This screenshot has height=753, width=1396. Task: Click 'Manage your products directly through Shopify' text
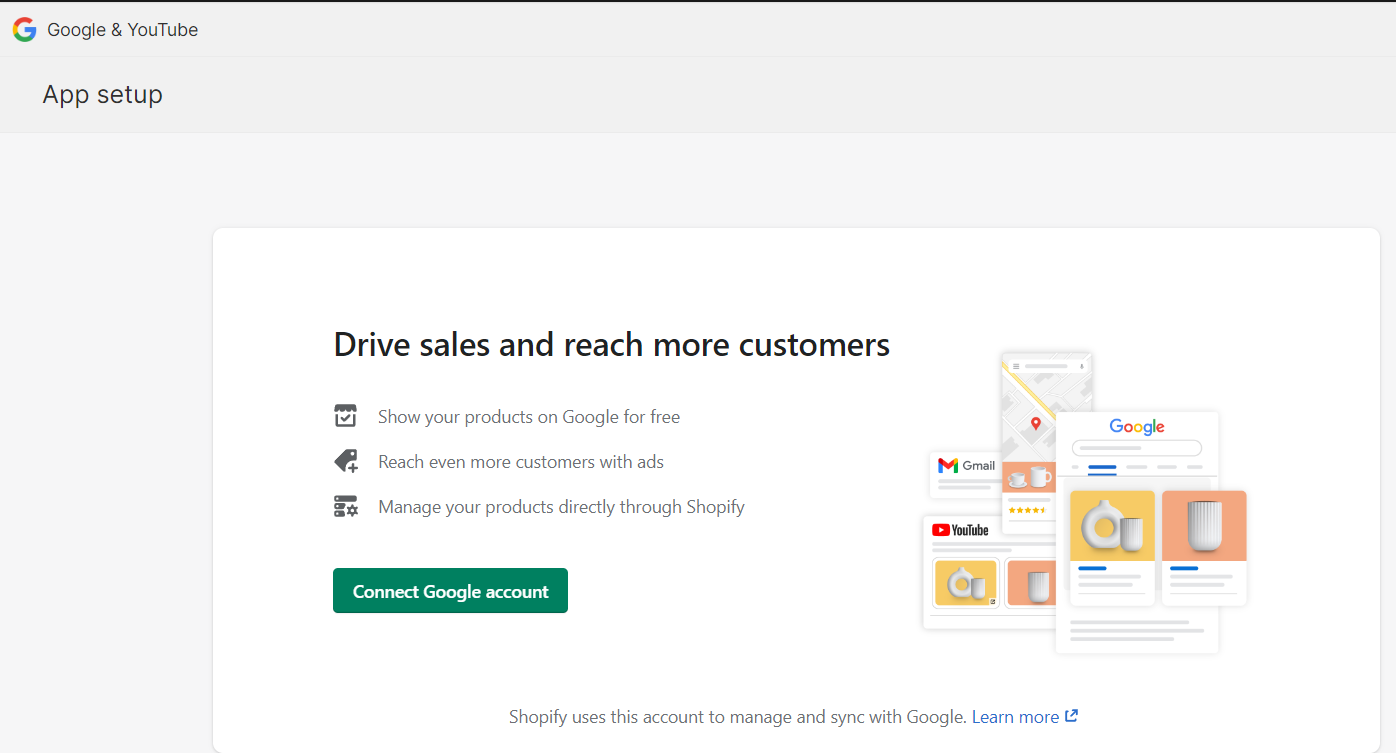tap(561, 507)
